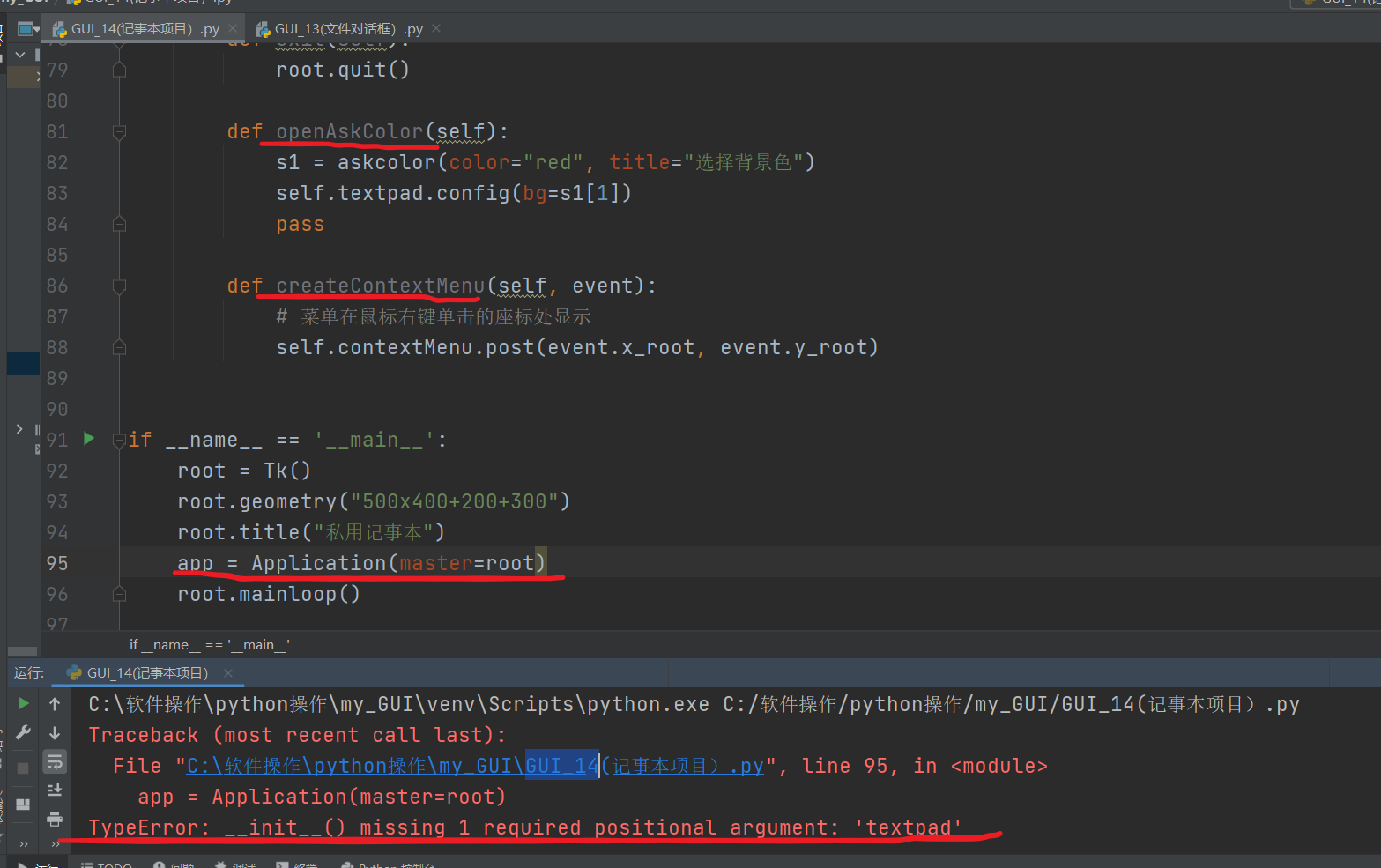This screenshot has width=1381, height=868.
Task: Click line number 95 in gutter
Action: point(57,563)
